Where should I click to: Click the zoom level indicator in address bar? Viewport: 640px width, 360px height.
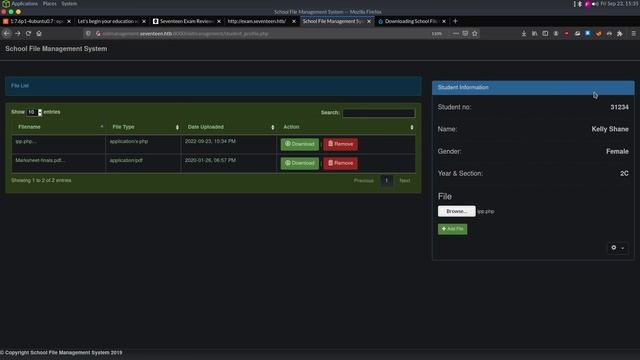pos(437,33)
